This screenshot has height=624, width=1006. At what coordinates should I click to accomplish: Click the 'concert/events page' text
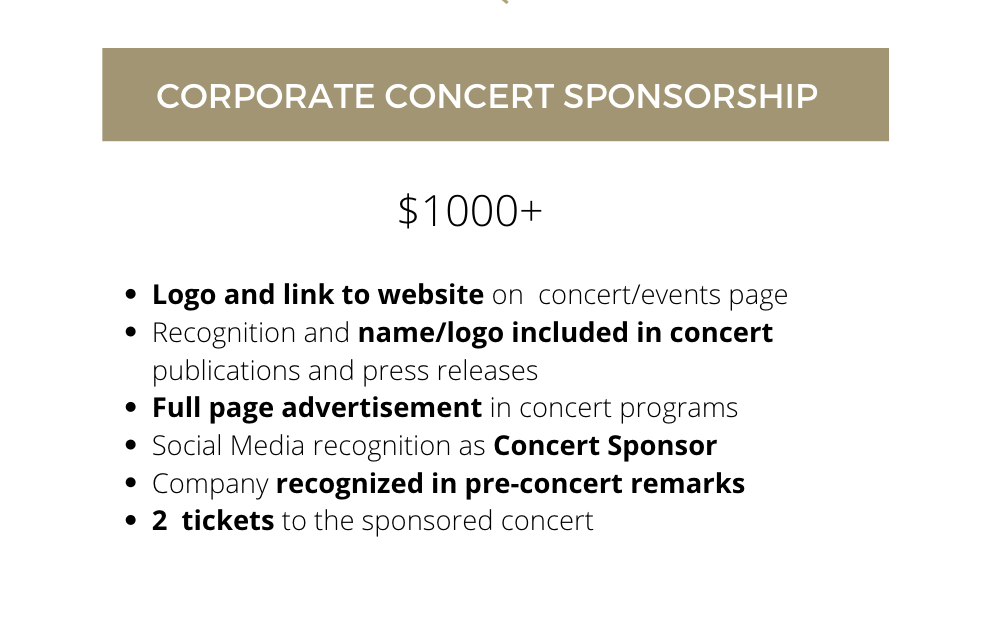click(x=663, y=296)
